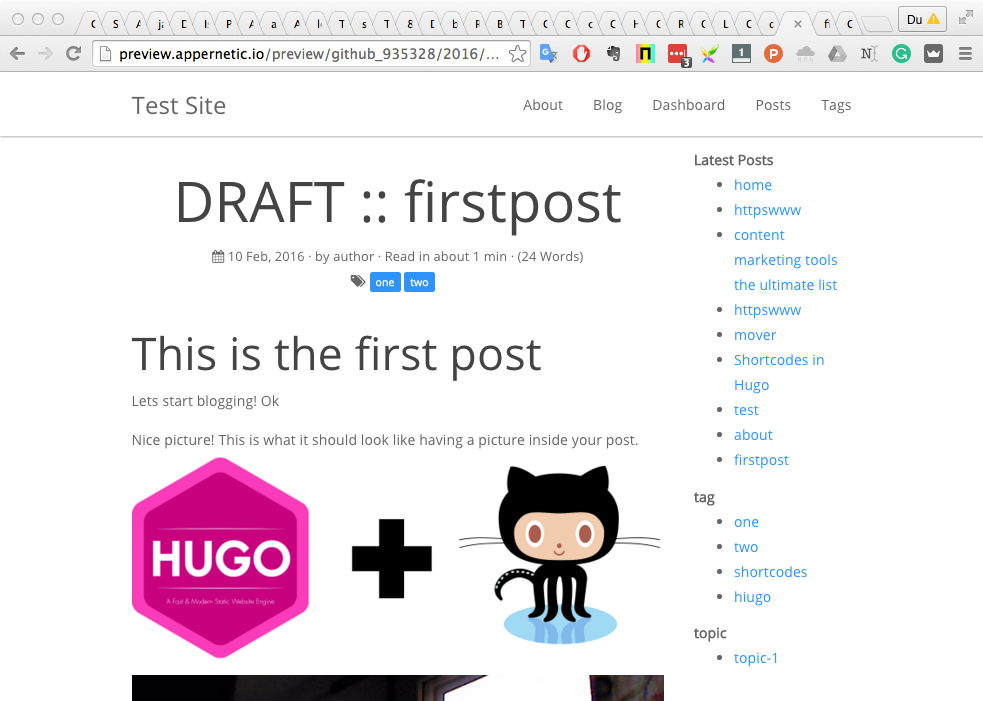The height and width of the screenshot is (701, 983).
Task: Select the 'two' link under tag
Action: point(746,547)
